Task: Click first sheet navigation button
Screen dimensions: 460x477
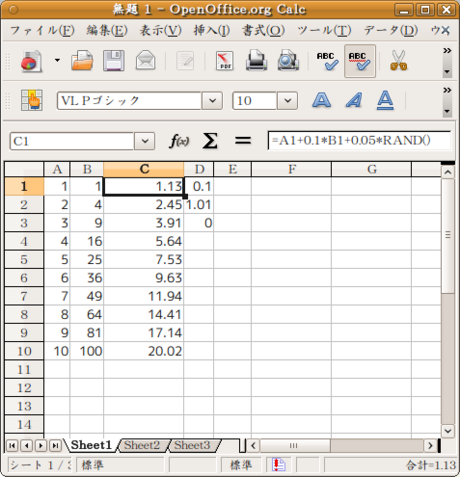Action: coord(12,446)
